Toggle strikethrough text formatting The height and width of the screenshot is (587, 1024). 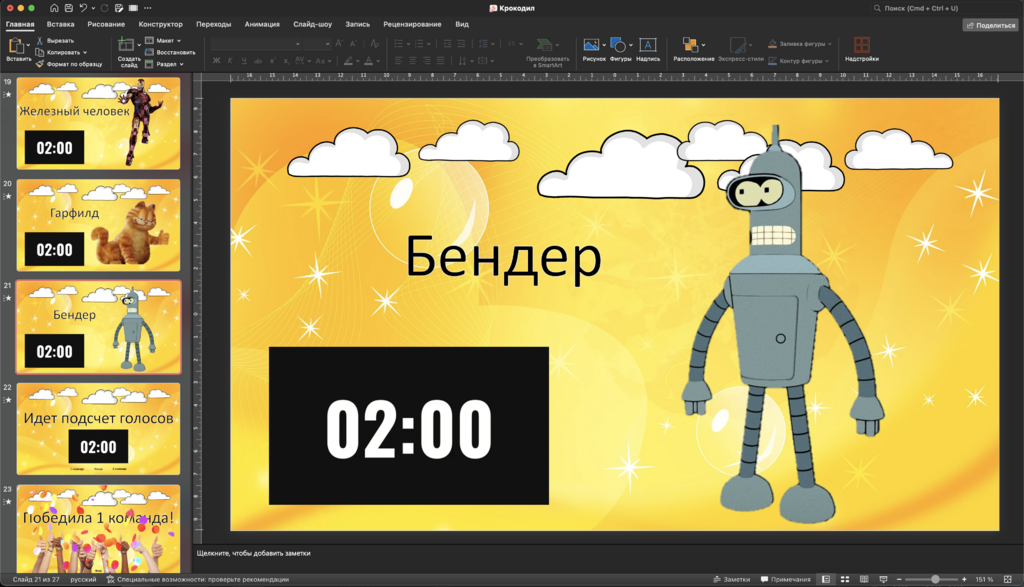pyautogui.click(x=258, y=61)
